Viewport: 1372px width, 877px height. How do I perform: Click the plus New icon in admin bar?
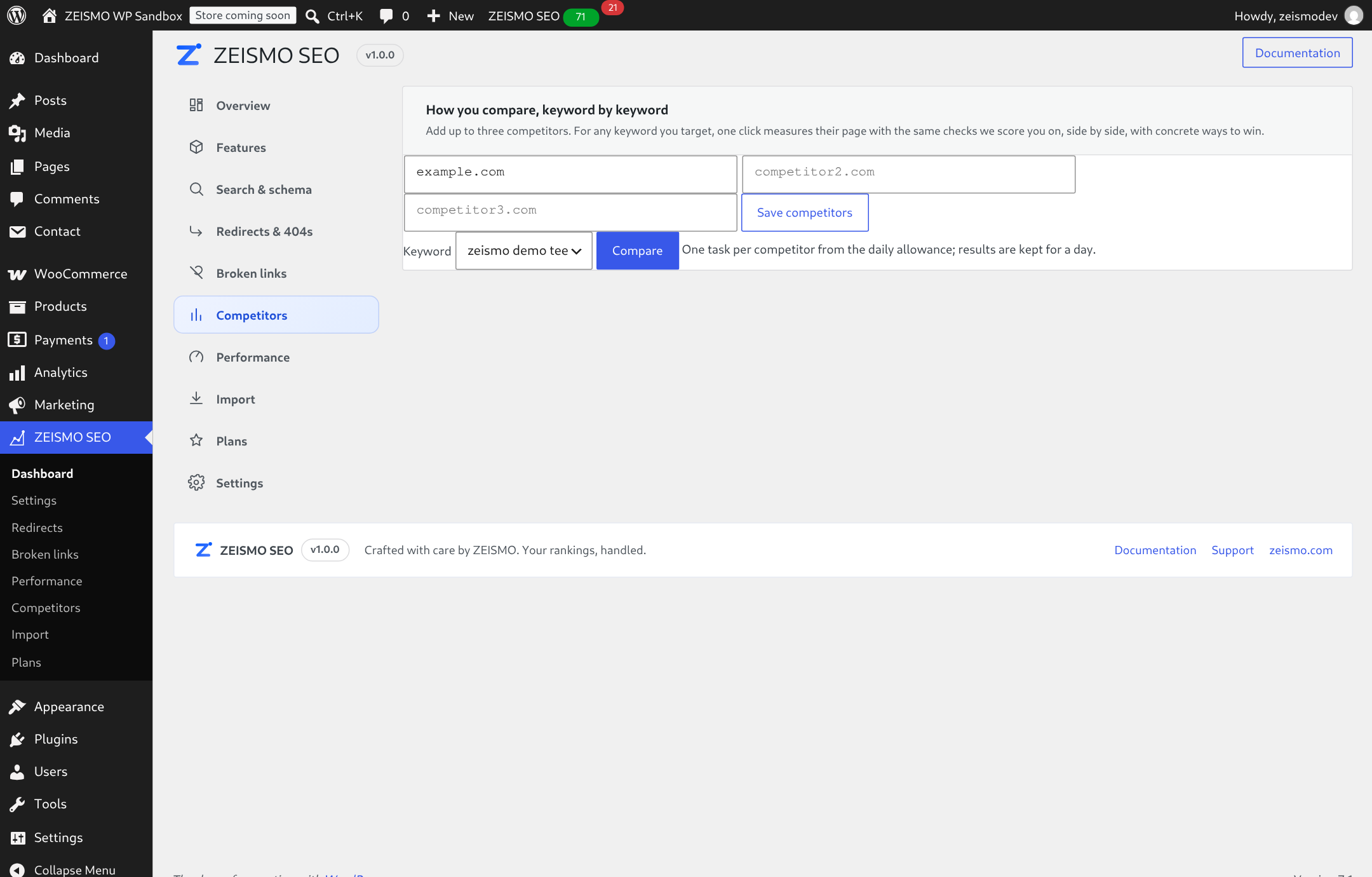pyautogui.click(x=433, y=16)
